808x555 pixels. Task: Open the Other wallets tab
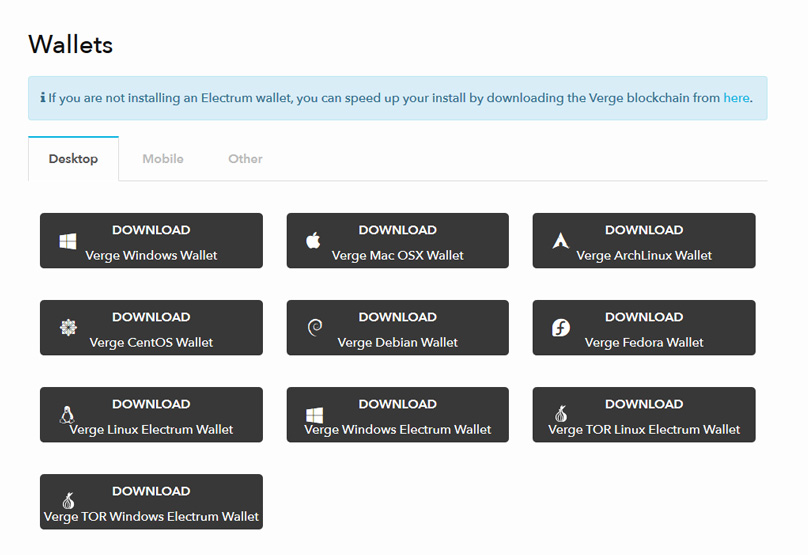(x=245, y=159)
